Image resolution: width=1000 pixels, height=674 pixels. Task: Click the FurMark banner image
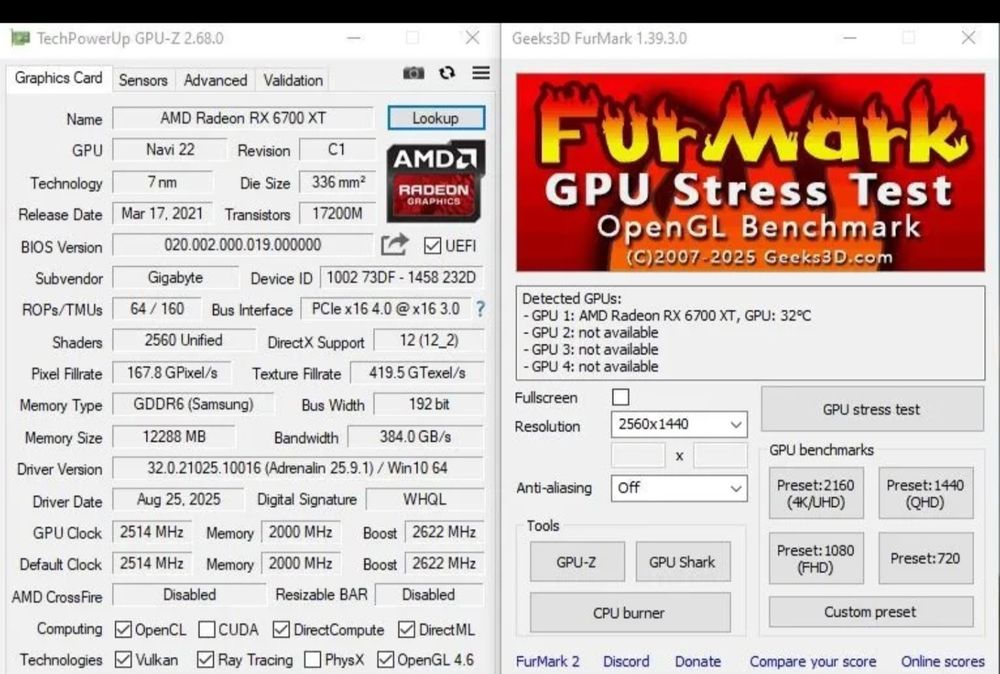coord(751,172)
